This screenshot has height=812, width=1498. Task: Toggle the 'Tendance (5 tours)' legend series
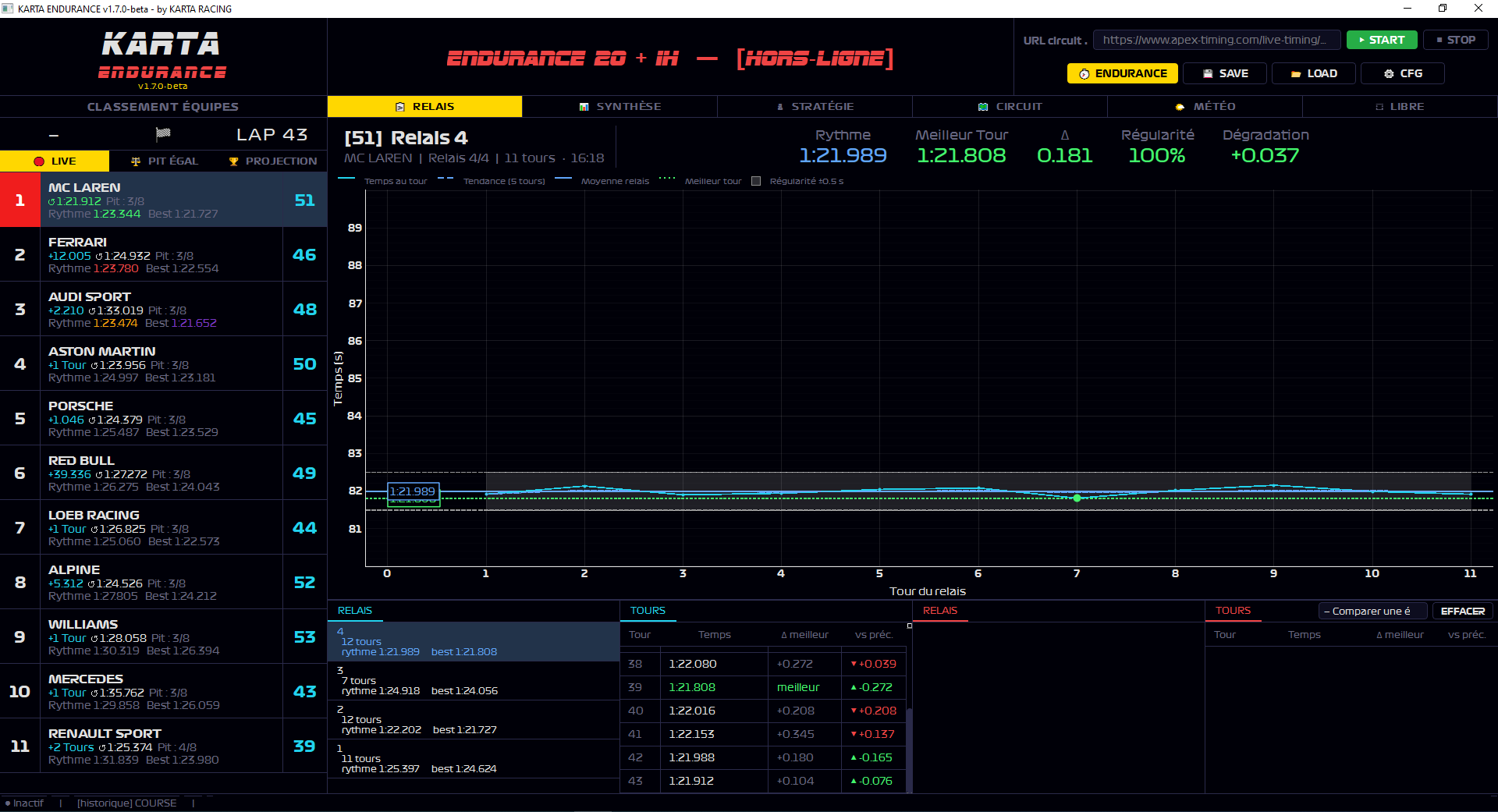(x=492, y=181)
